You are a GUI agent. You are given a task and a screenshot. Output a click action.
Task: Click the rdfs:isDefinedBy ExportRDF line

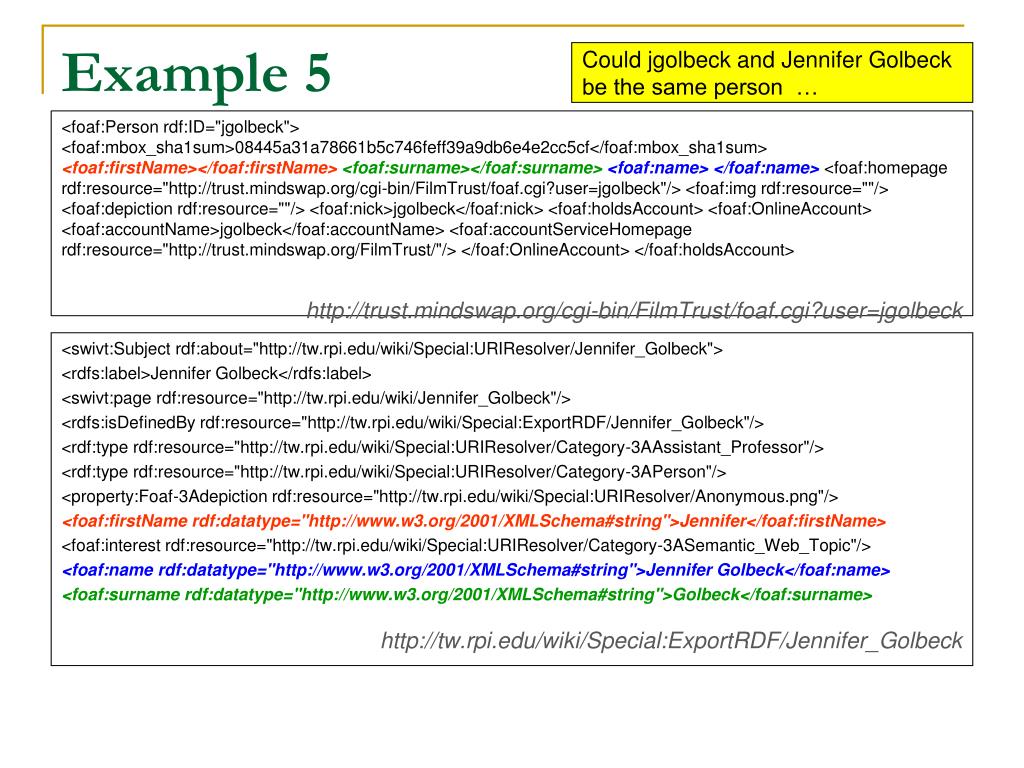click(x=413, y=423)
